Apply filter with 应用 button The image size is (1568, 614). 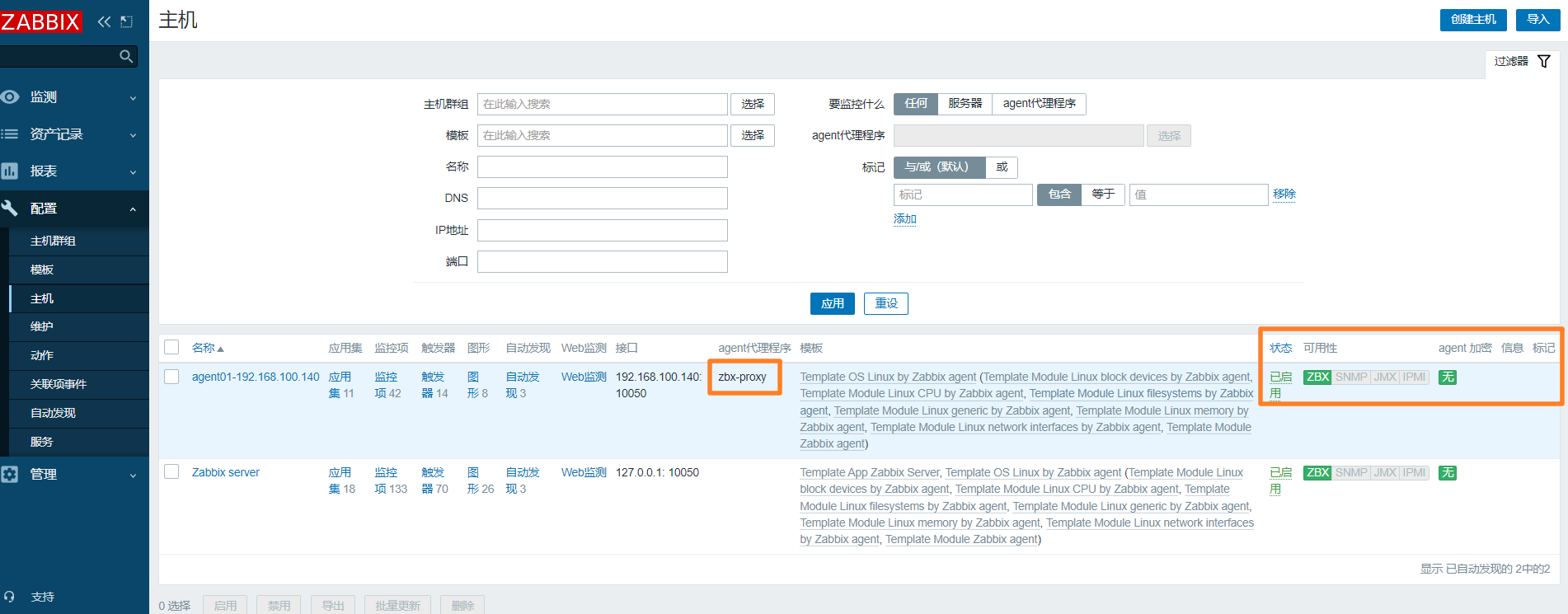pyautogui.click(x=833, y=303)
